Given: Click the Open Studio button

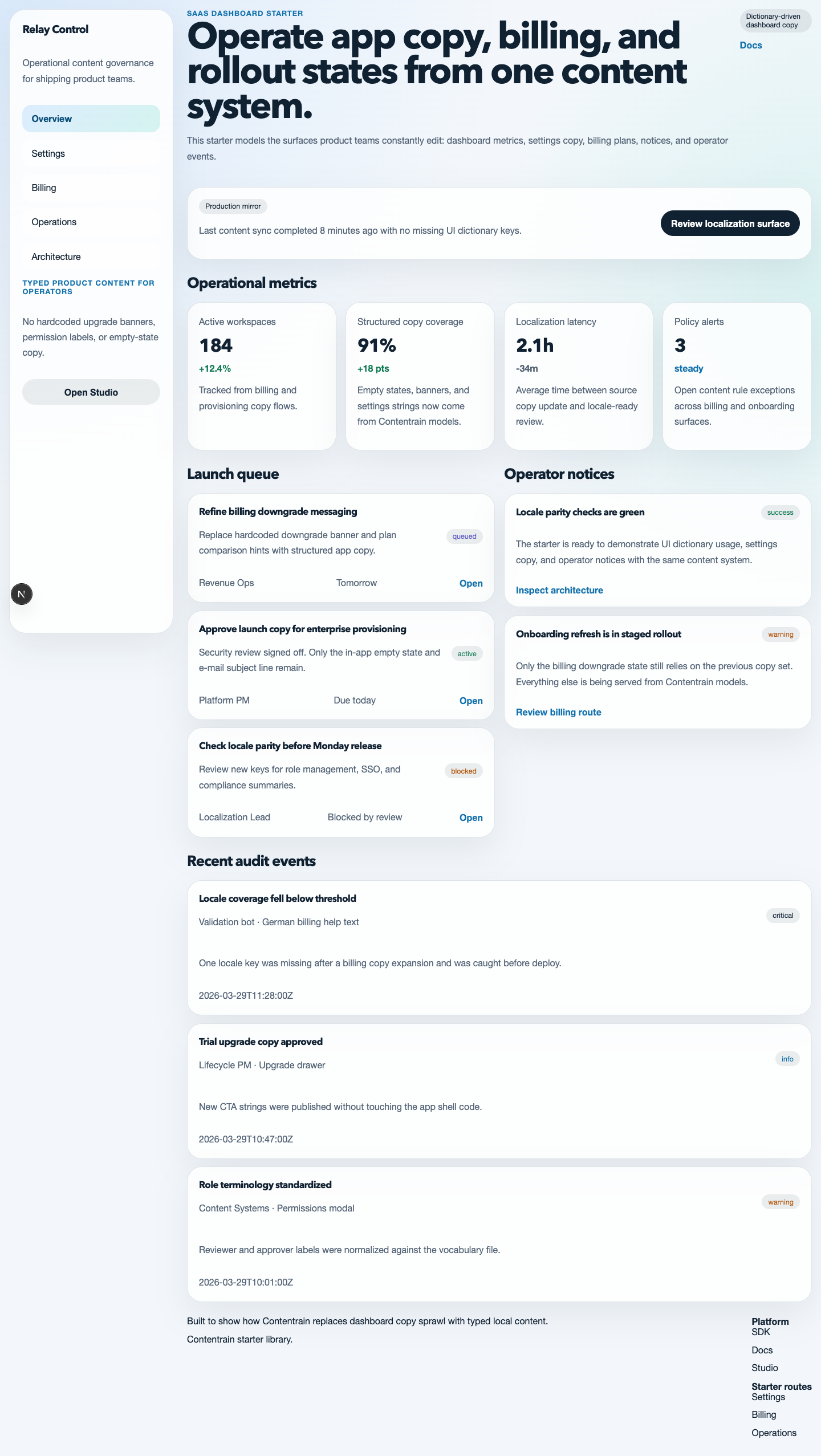Looking at the screenshot, I should (x=91, y=392).
